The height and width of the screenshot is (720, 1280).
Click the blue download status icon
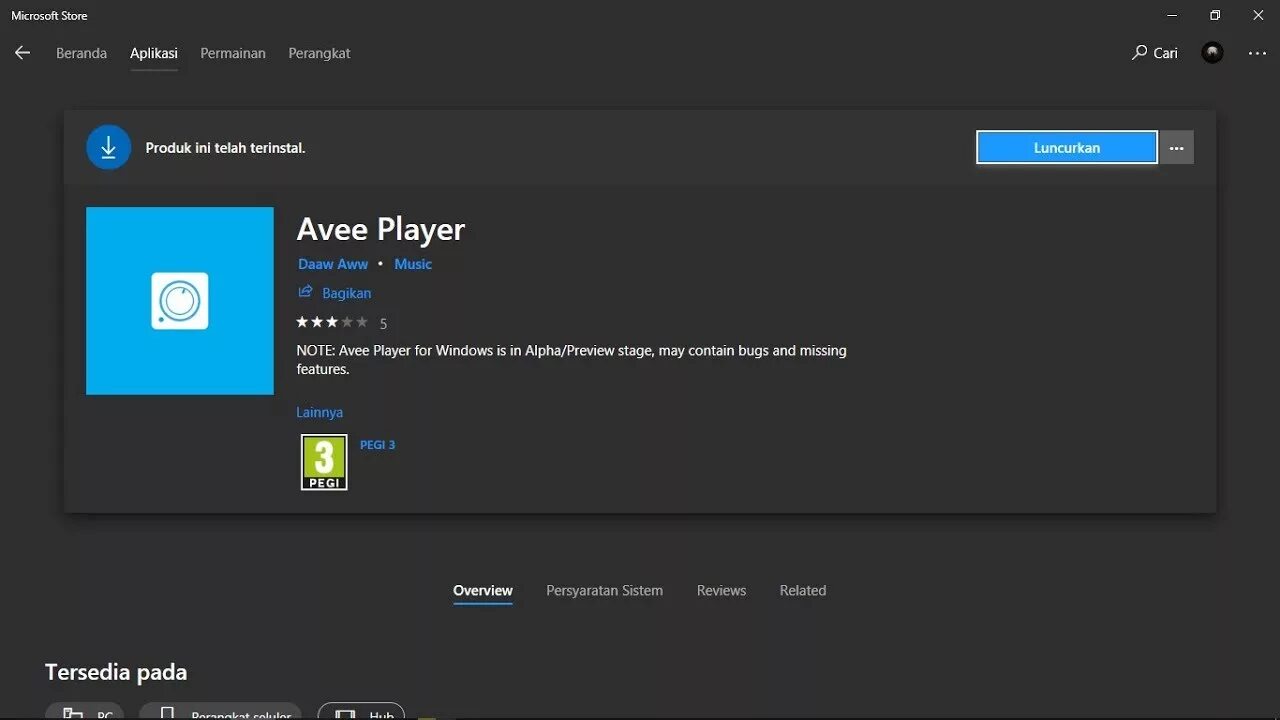point(108,147)
